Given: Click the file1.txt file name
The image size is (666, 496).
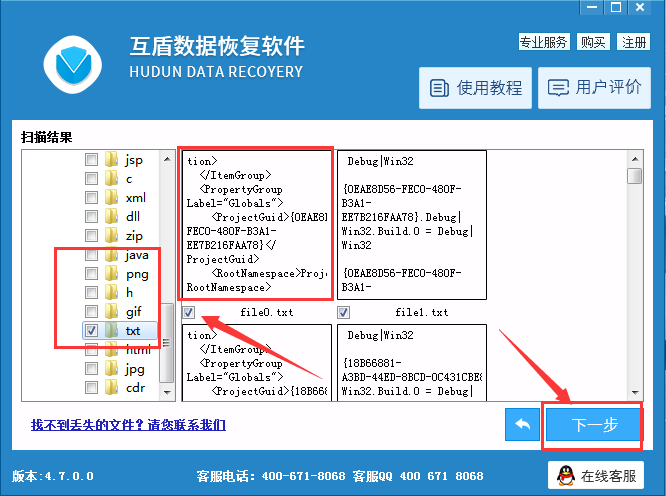Looking at the screenshot, I should (x=421, y=313).
